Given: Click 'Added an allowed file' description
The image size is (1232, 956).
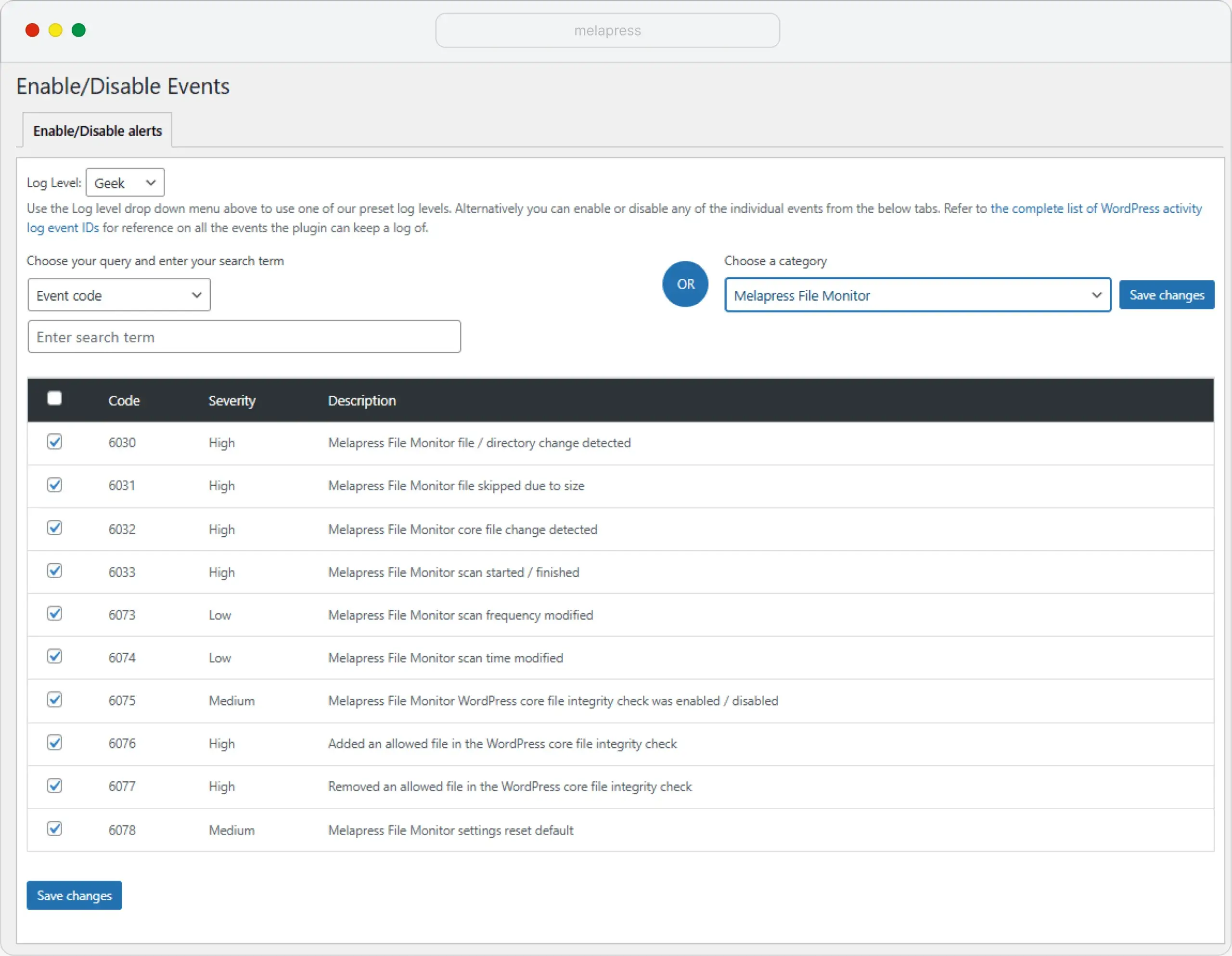Looking at the screenshot, I should click(x=502, y=744).
